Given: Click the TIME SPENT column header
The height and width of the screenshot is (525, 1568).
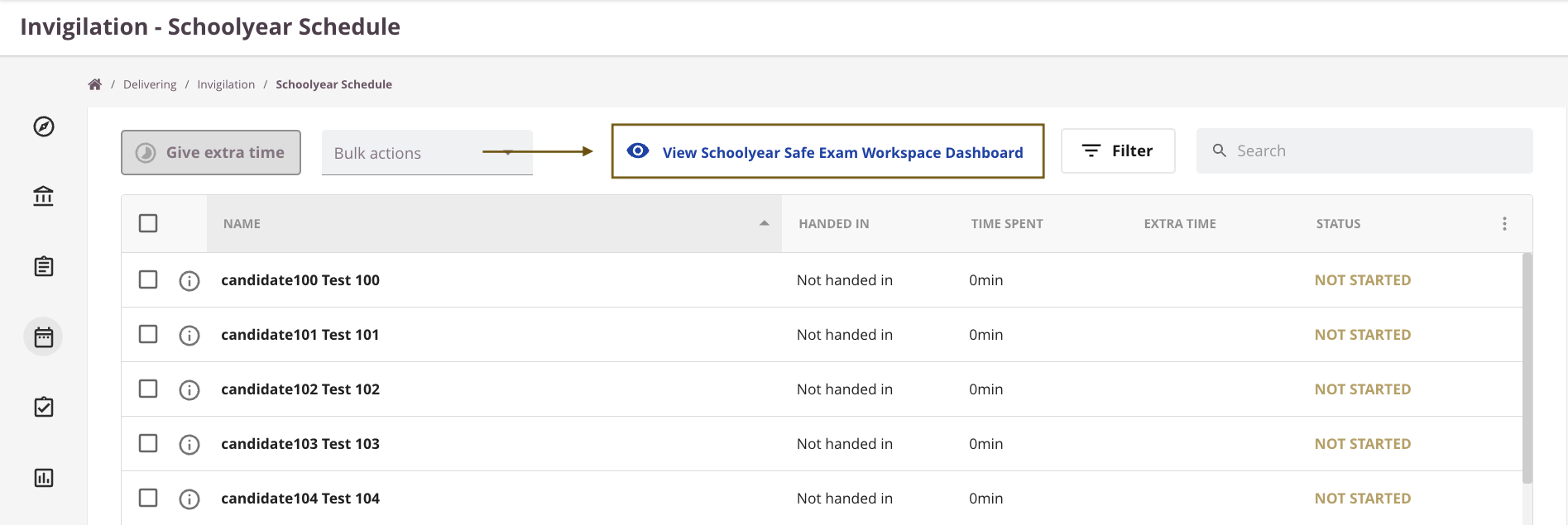Looking at the screenshot, I should 1007,224.
